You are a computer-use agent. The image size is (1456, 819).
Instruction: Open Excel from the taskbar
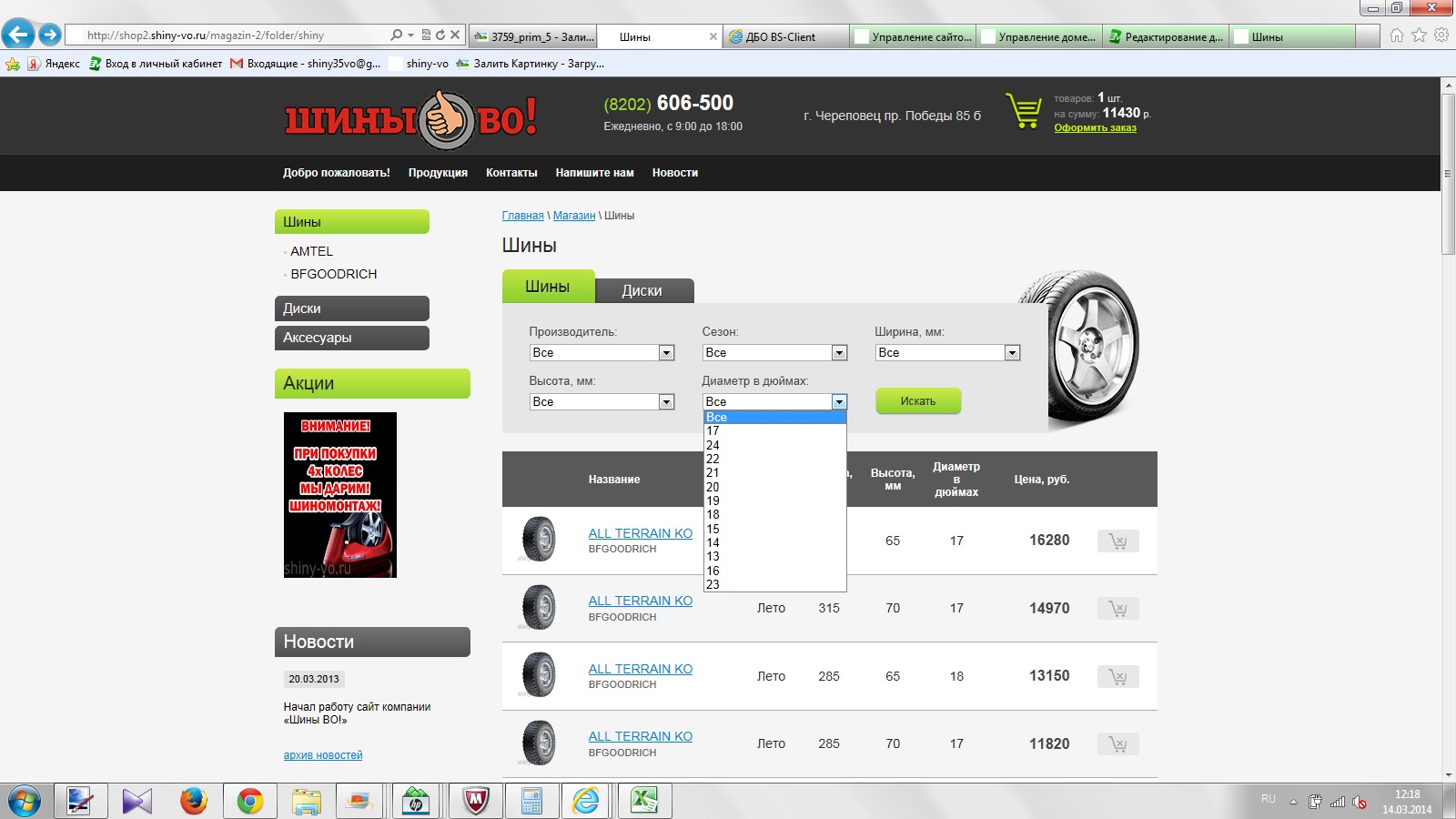[644, 801]
